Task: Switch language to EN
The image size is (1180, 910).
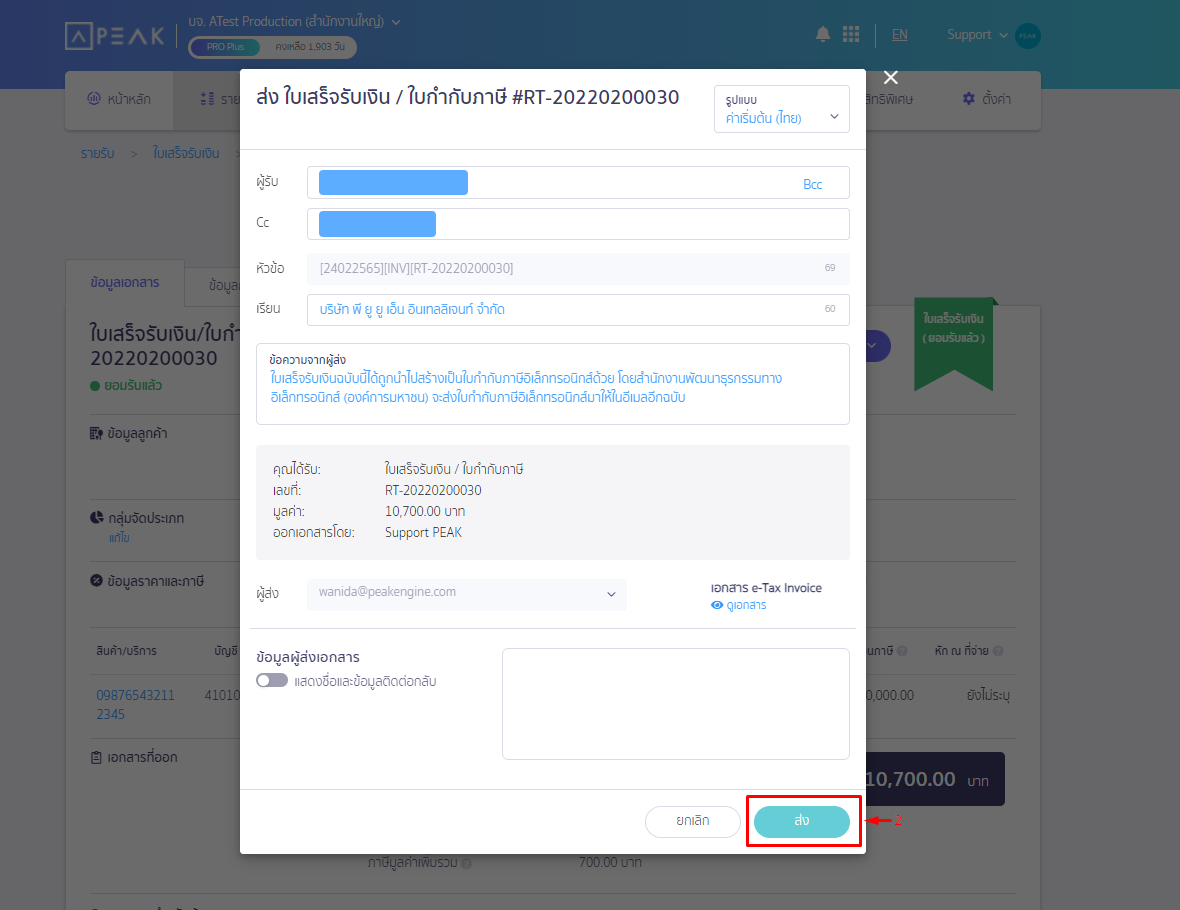Action: [900, 35]
